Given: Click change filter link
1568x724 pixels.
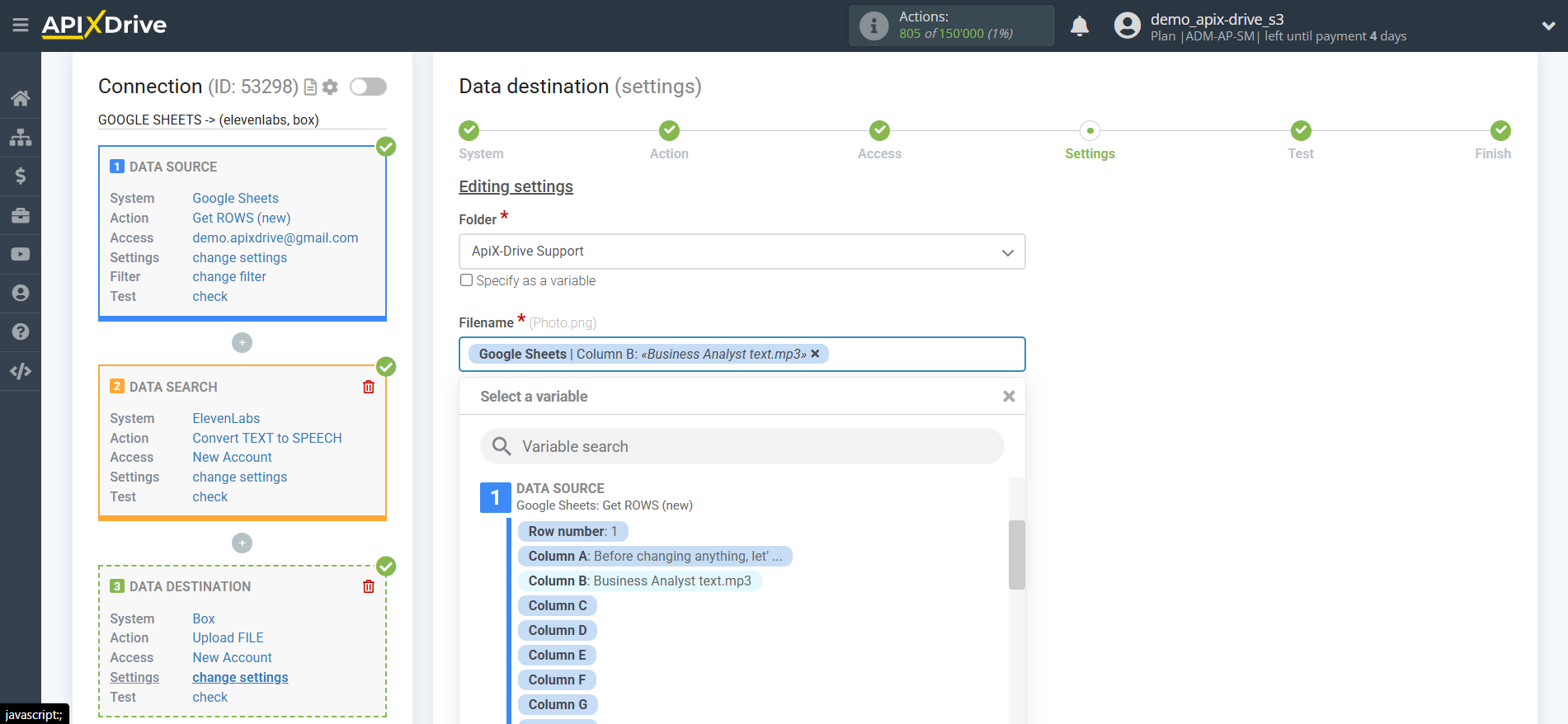Looking at the screenshot, I should coord(229,277).
